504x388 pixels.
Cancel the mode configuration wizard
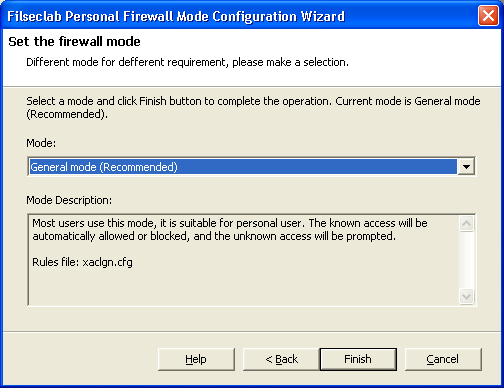(x=443, y=359)
